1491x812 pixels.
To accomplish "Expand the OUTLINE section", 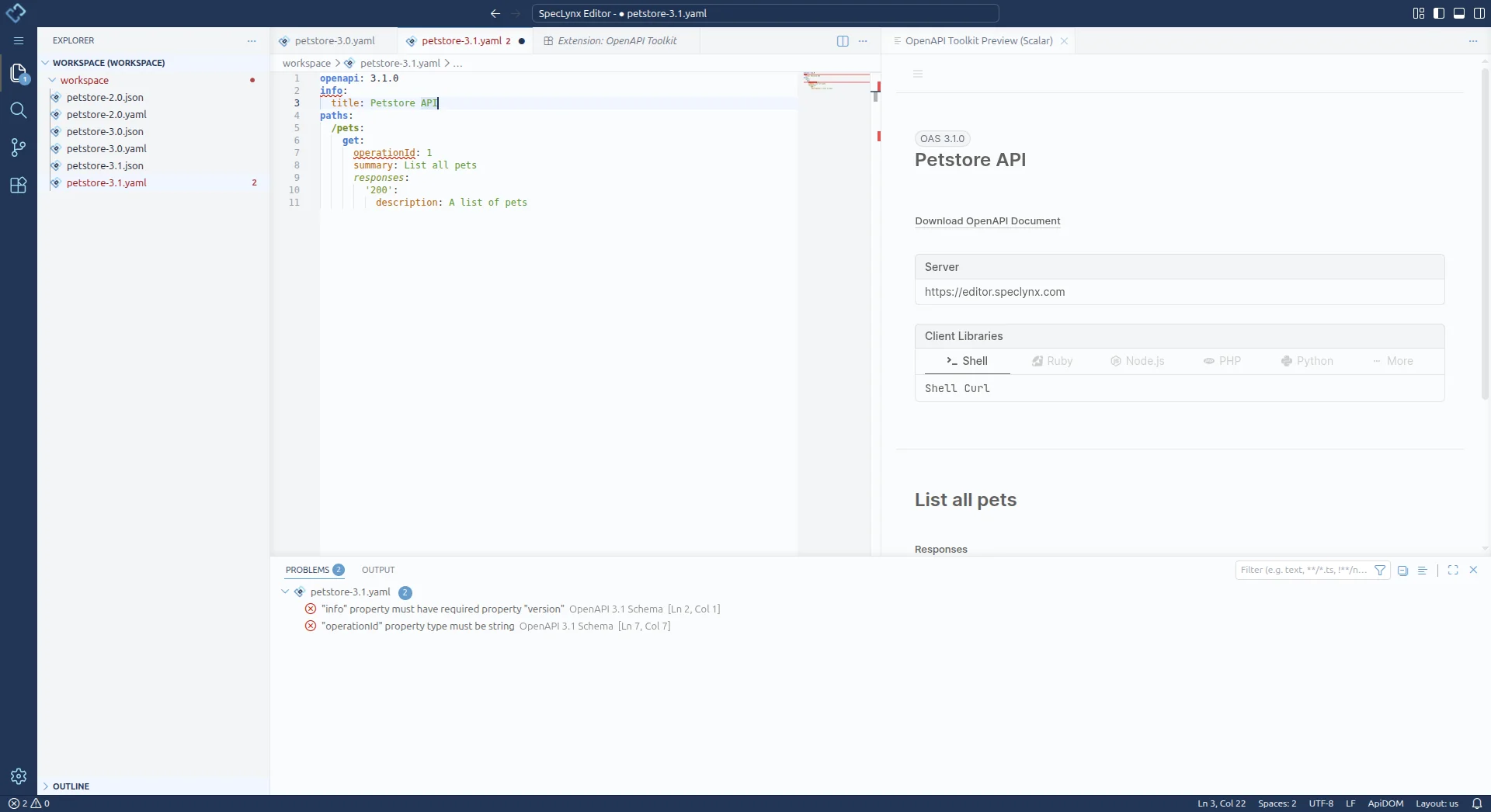I will (46, 786).
